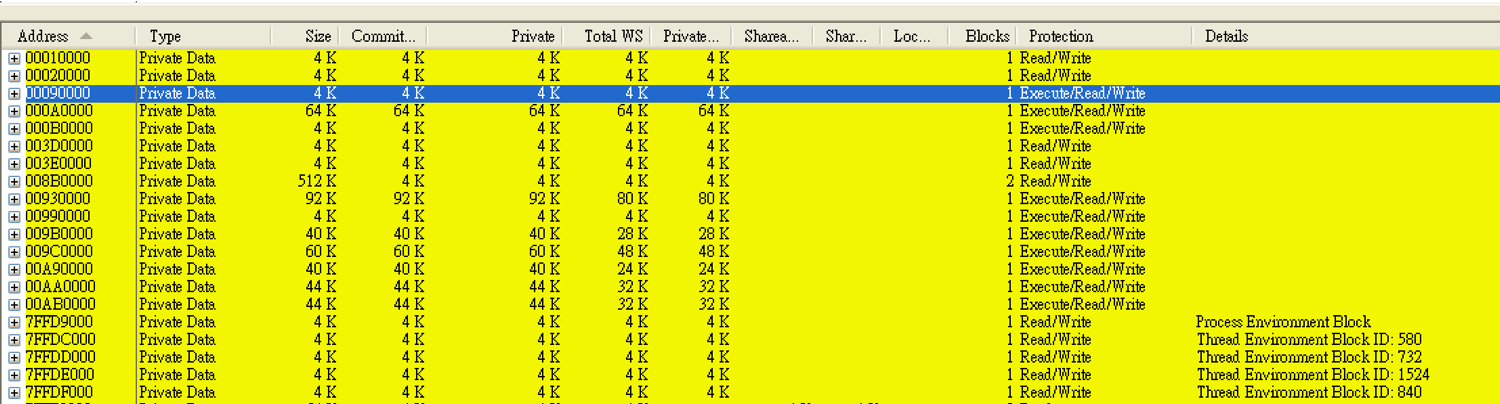Image resolution: width=1500 pixels, height=404 pixels.
Task: Expand the 7FFD9000 Process Environment Block row
Action: click(x=14, y=322)
